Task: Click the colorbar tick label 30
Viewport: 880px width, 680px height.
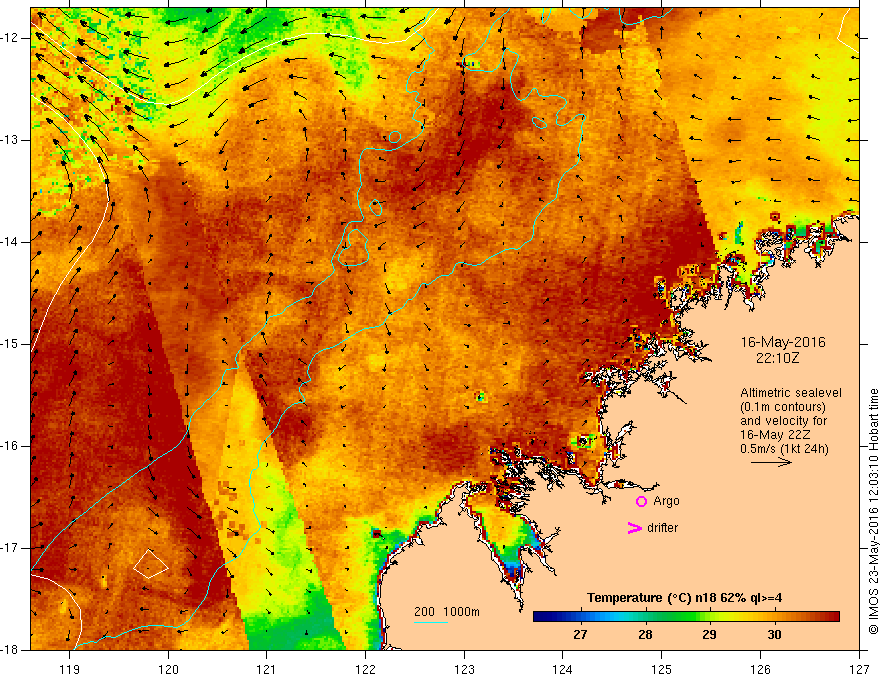Action: [774, 635]
